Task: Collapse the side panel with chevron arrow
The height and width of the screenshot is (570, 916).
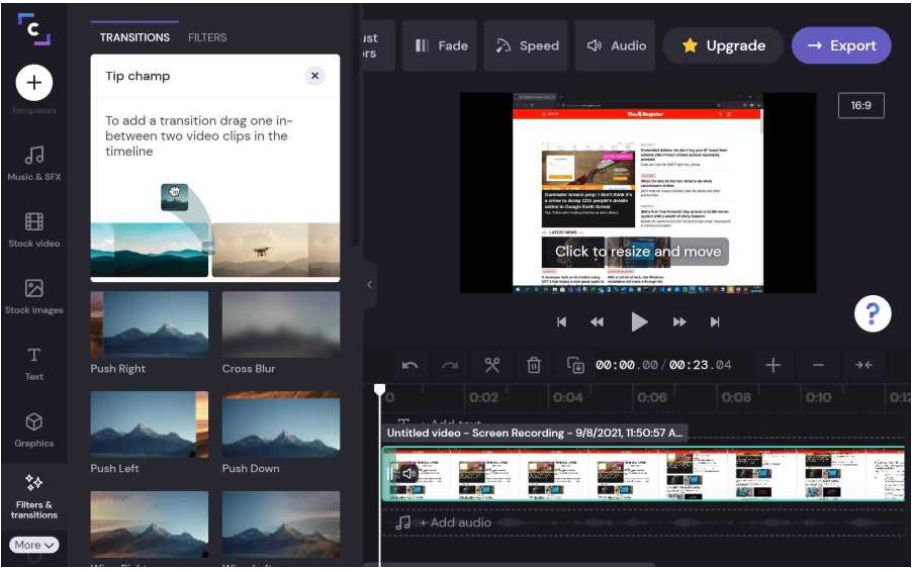Action: (x=369, y=285)
